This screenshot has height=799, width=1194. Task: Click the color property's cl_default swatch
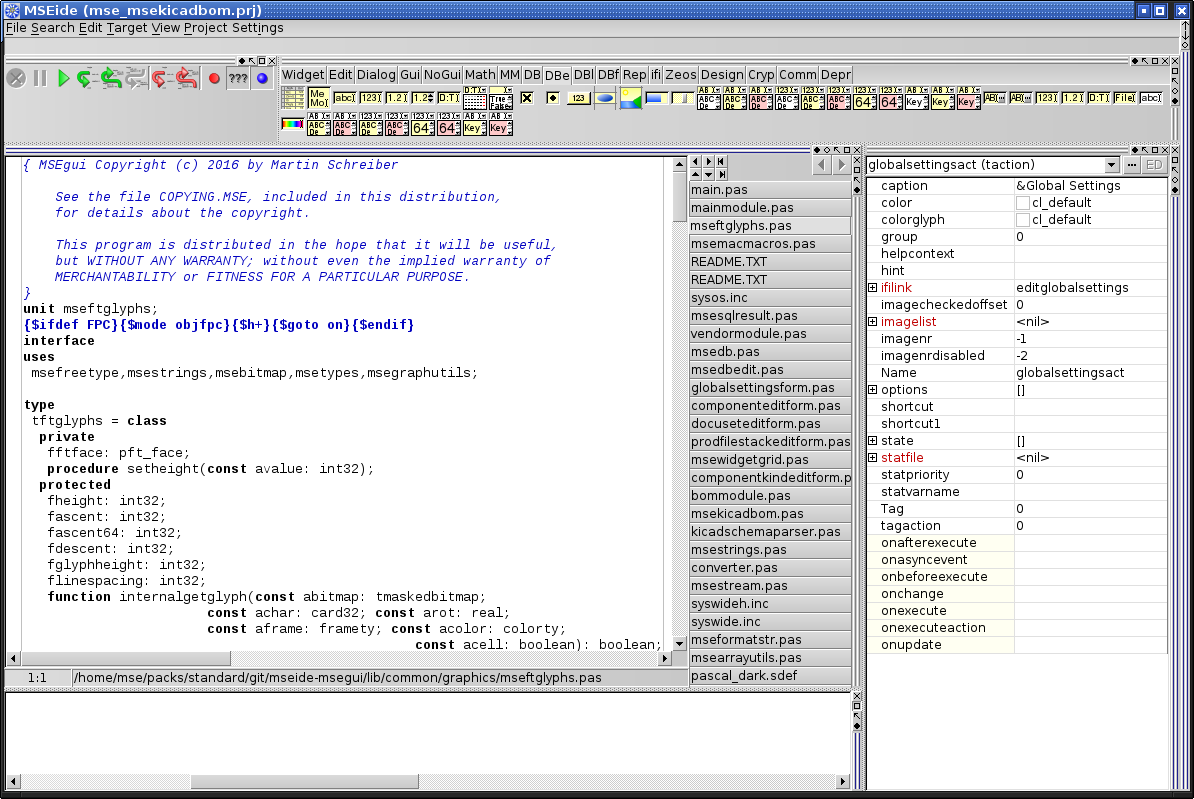point(1023,203)
